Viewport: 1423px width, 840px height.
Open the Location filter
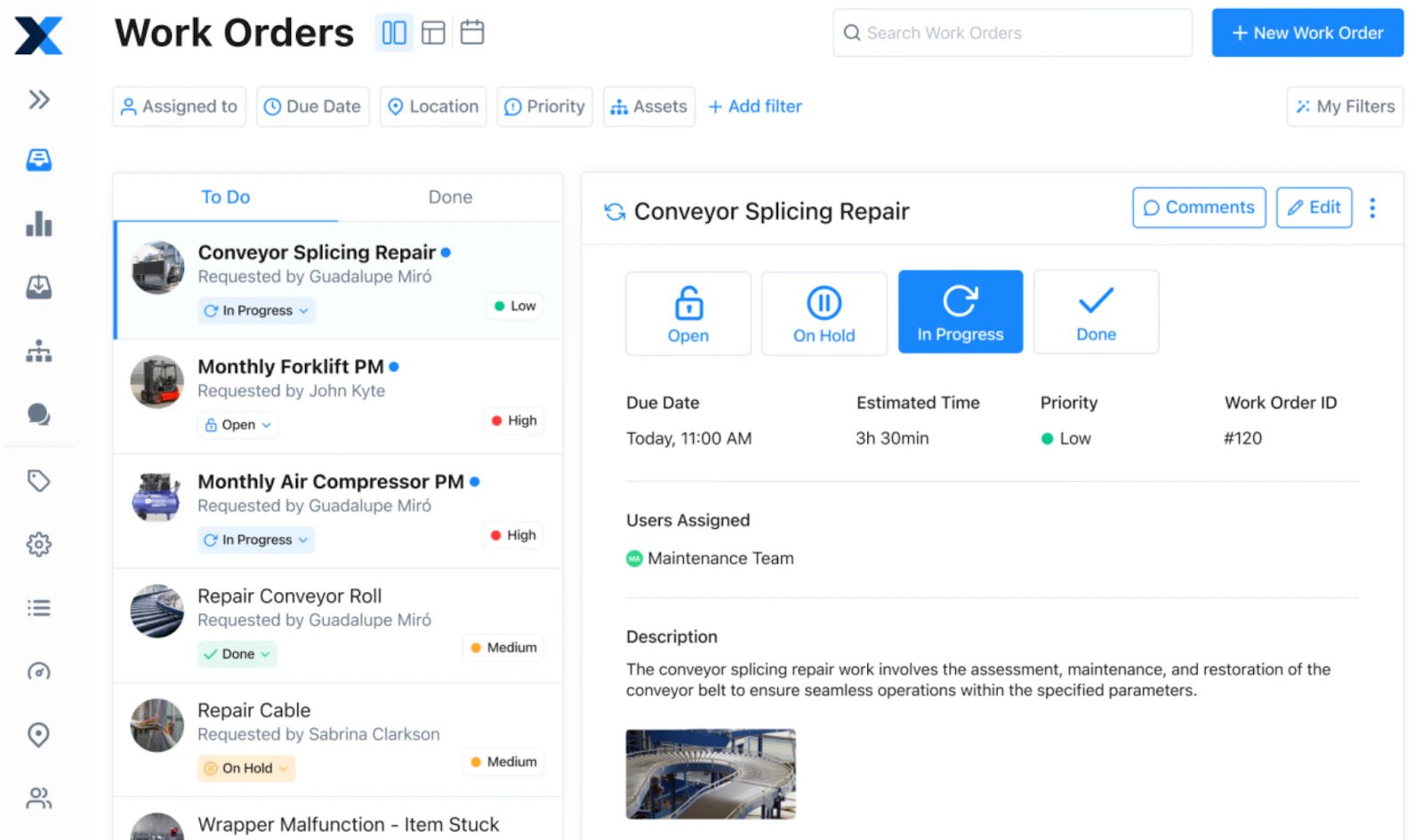[433, 107]
